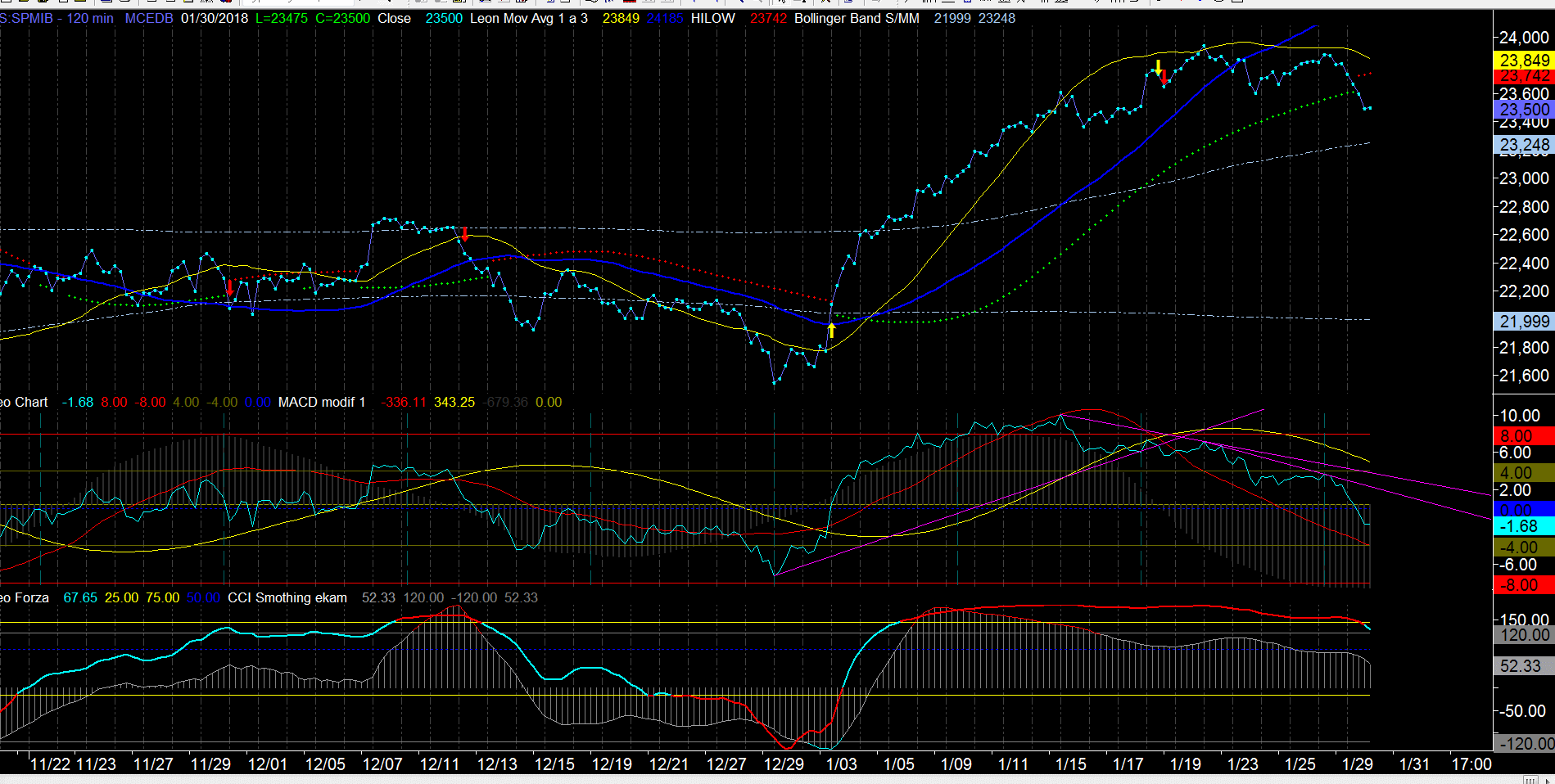
Task: Click the 1/29 date on the time axis
Action: tap(1357, 764)
